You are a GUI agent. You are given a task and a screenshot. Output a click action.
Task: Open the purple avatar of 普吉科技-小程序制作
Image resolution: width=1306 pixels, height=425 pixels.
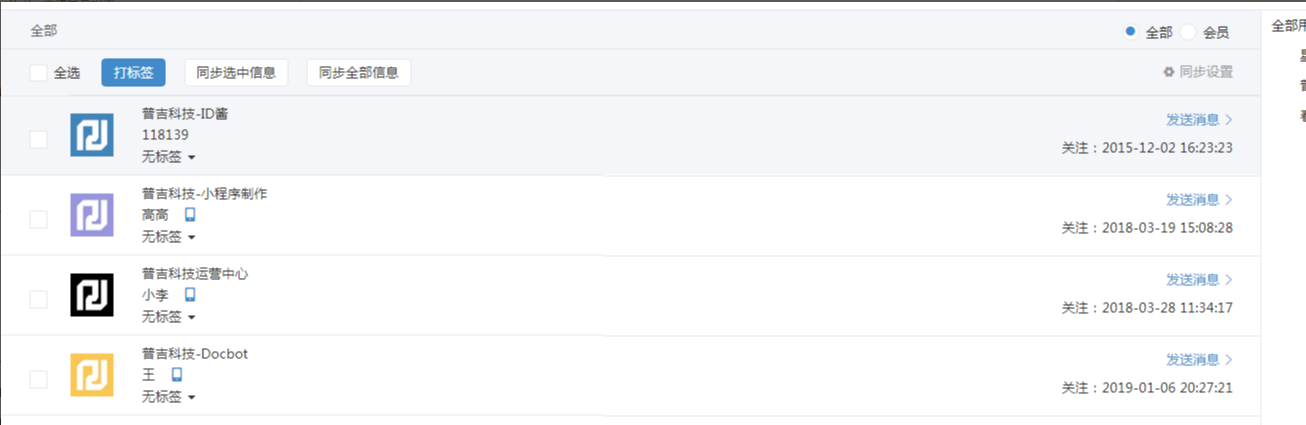coord(92,215)
